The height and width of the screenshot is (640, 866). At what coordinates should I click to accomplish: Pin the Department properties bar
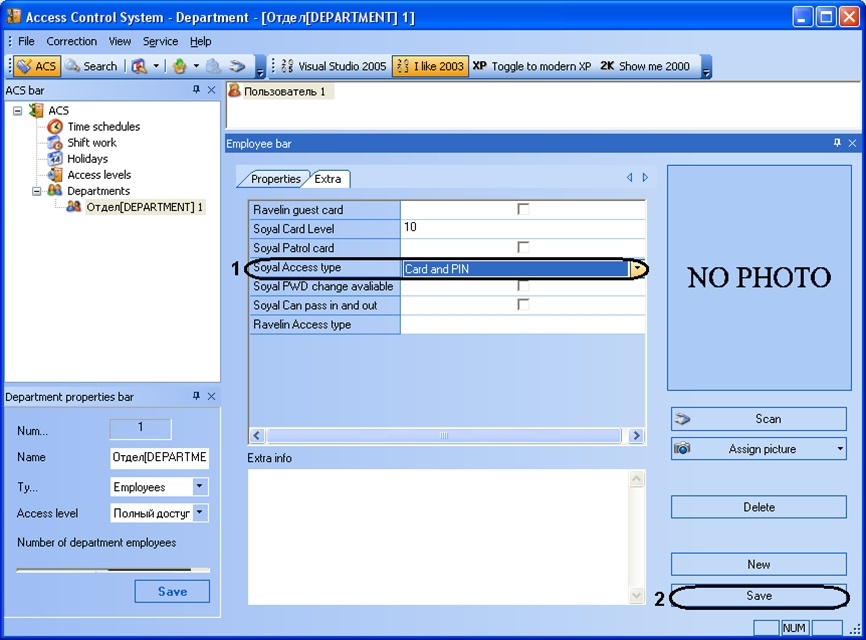click(196, 396)
